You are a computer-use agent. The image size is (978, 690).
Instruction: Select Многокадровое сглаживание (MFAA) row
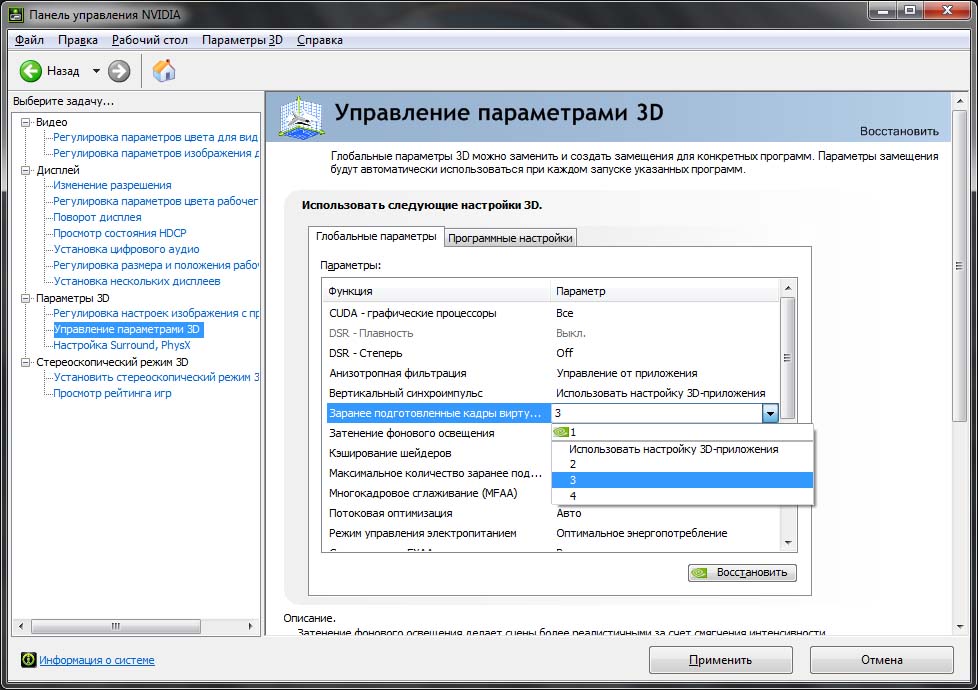[439, 493]
